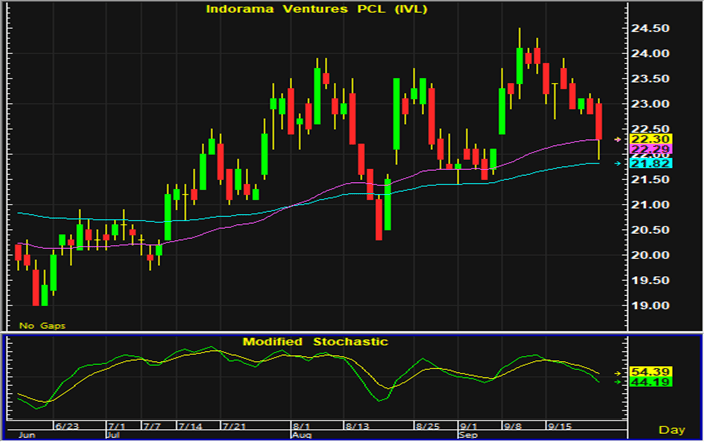Select the 9/8 date on the time axis

click(x=510, y=427)
